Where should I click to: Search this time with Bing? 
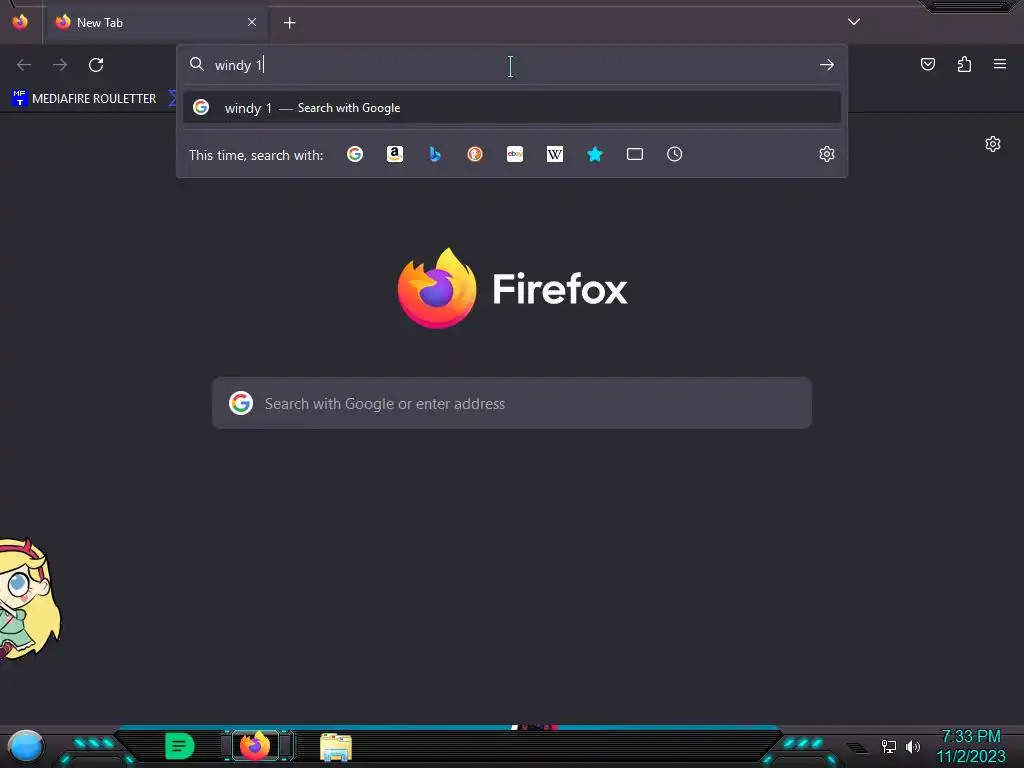[435, 154]
